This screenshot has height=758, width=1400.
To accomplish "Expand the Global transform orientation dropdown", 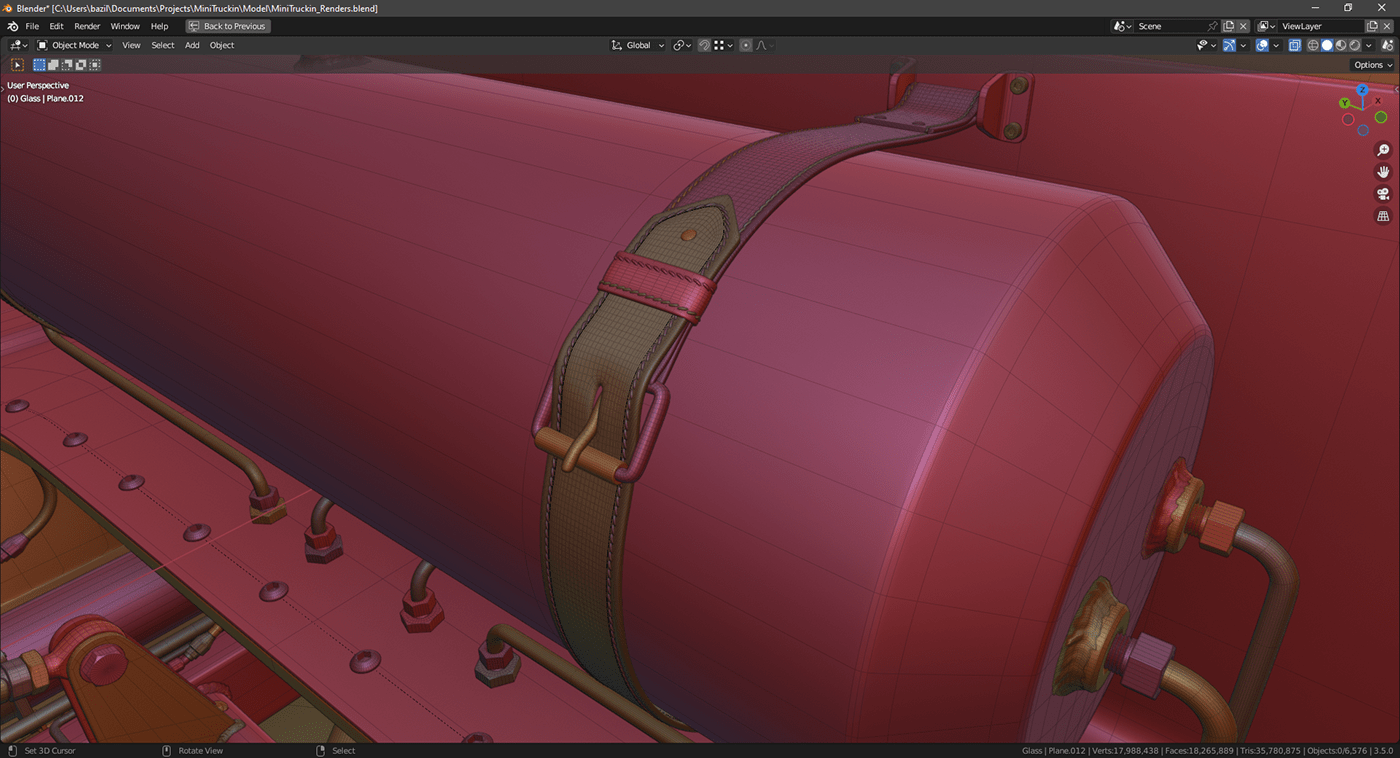I will coord(639,45).
